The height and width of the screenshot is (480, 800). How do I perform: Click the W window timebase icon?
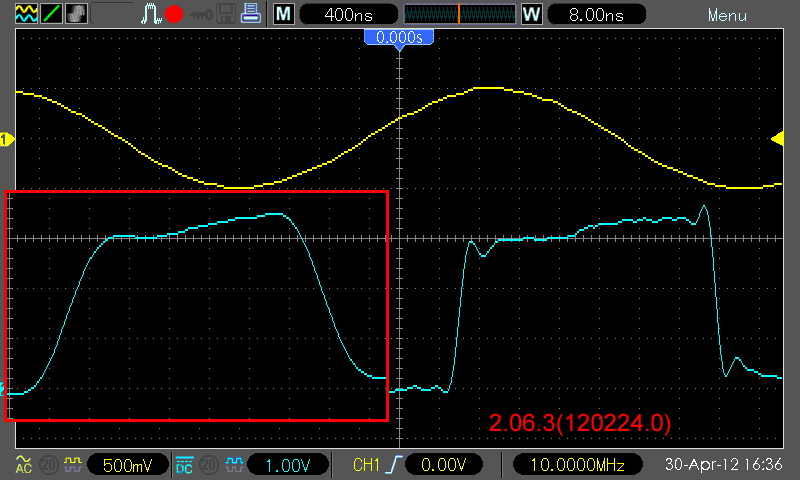click(531, 14)
